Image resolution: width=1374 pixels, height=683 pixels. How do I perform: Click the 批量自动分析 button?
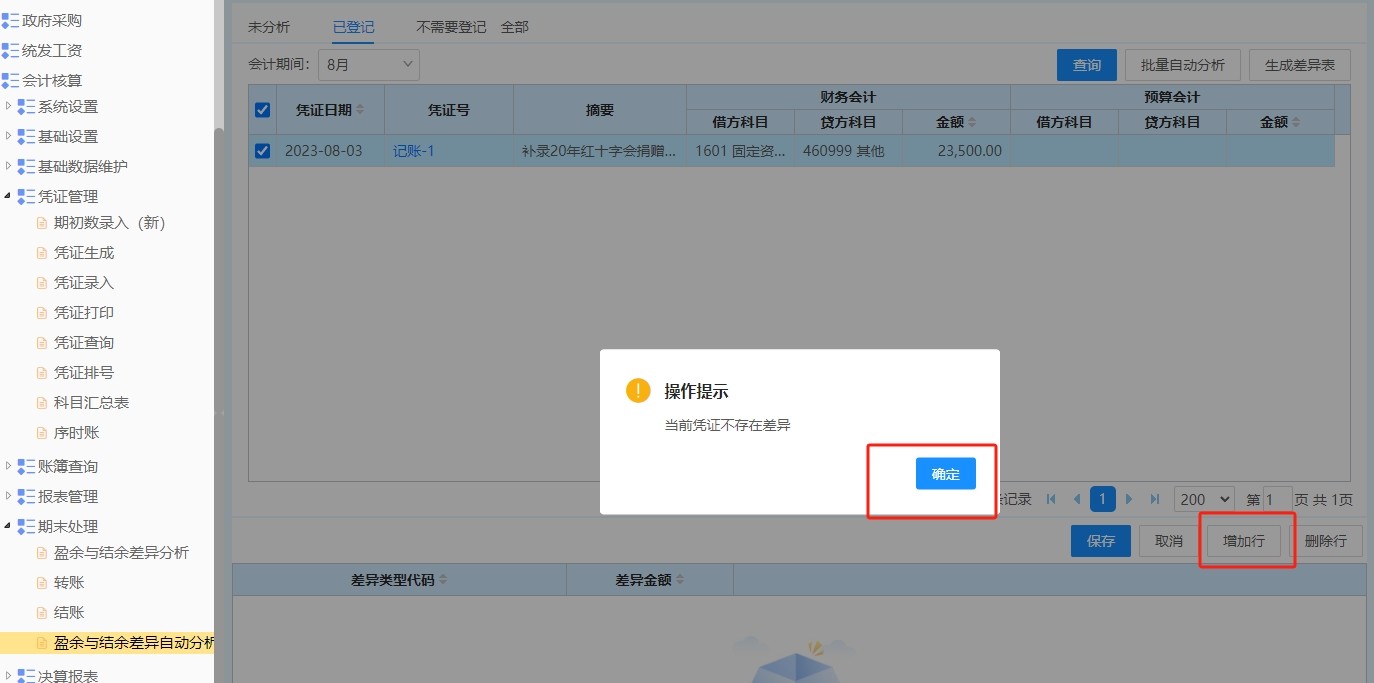click(1183, 65)
